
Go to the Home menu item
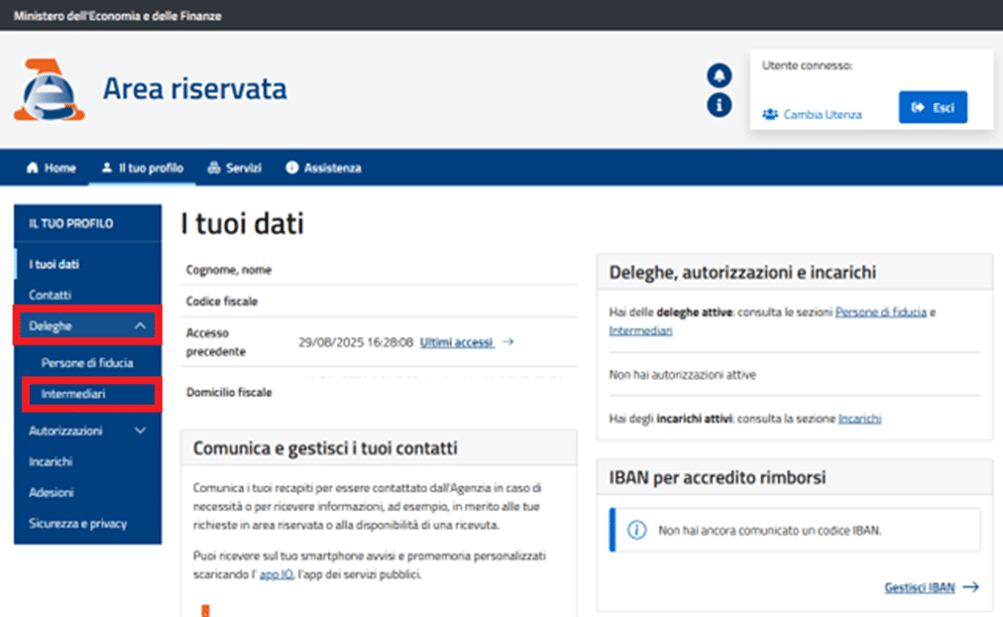point(51,168)
